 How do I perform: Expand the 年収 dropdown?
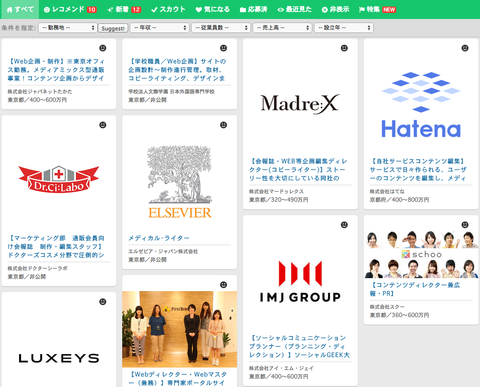[x=160, y=28]
